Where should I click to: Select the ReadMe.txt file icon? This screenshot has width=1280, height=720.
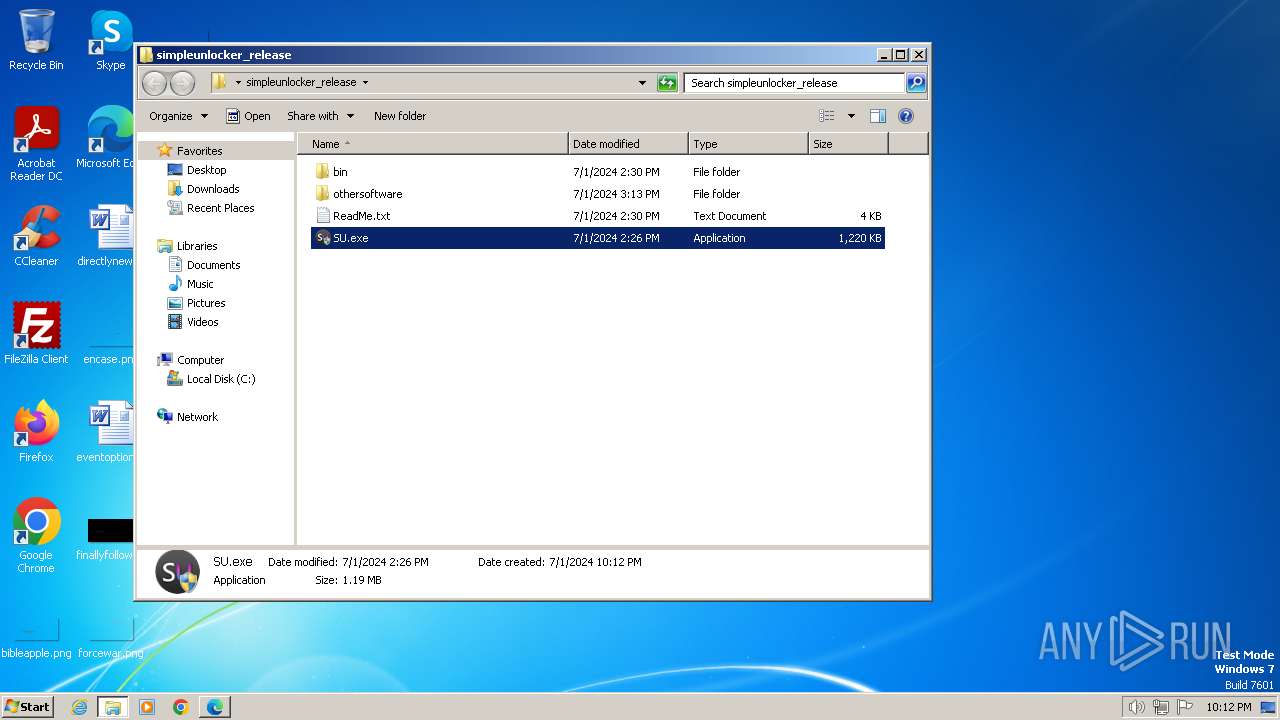(x=322, y=216)
